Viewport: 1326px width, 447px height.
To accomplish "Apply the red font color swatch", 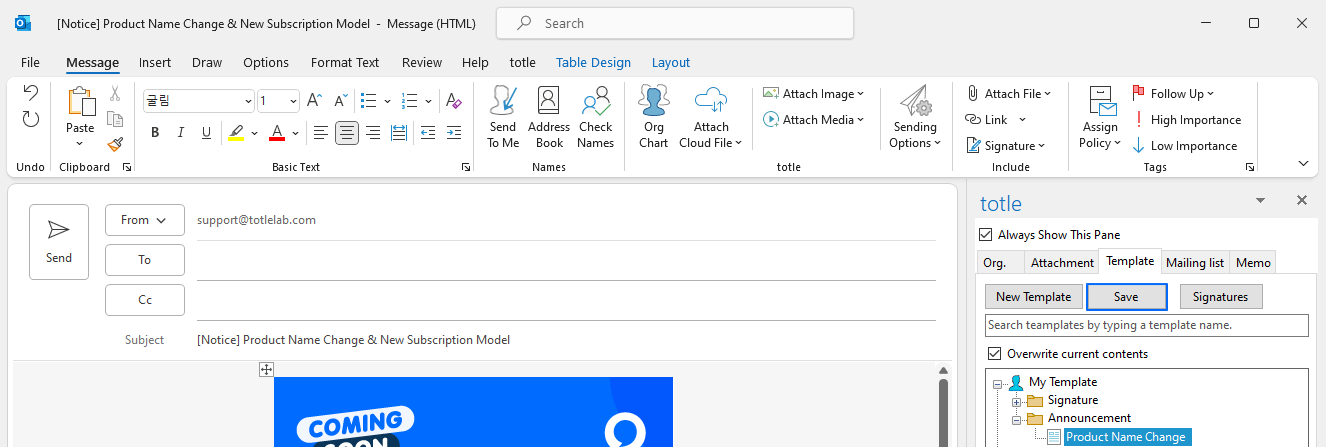I will pyautogui.click(x=277, y=132).
